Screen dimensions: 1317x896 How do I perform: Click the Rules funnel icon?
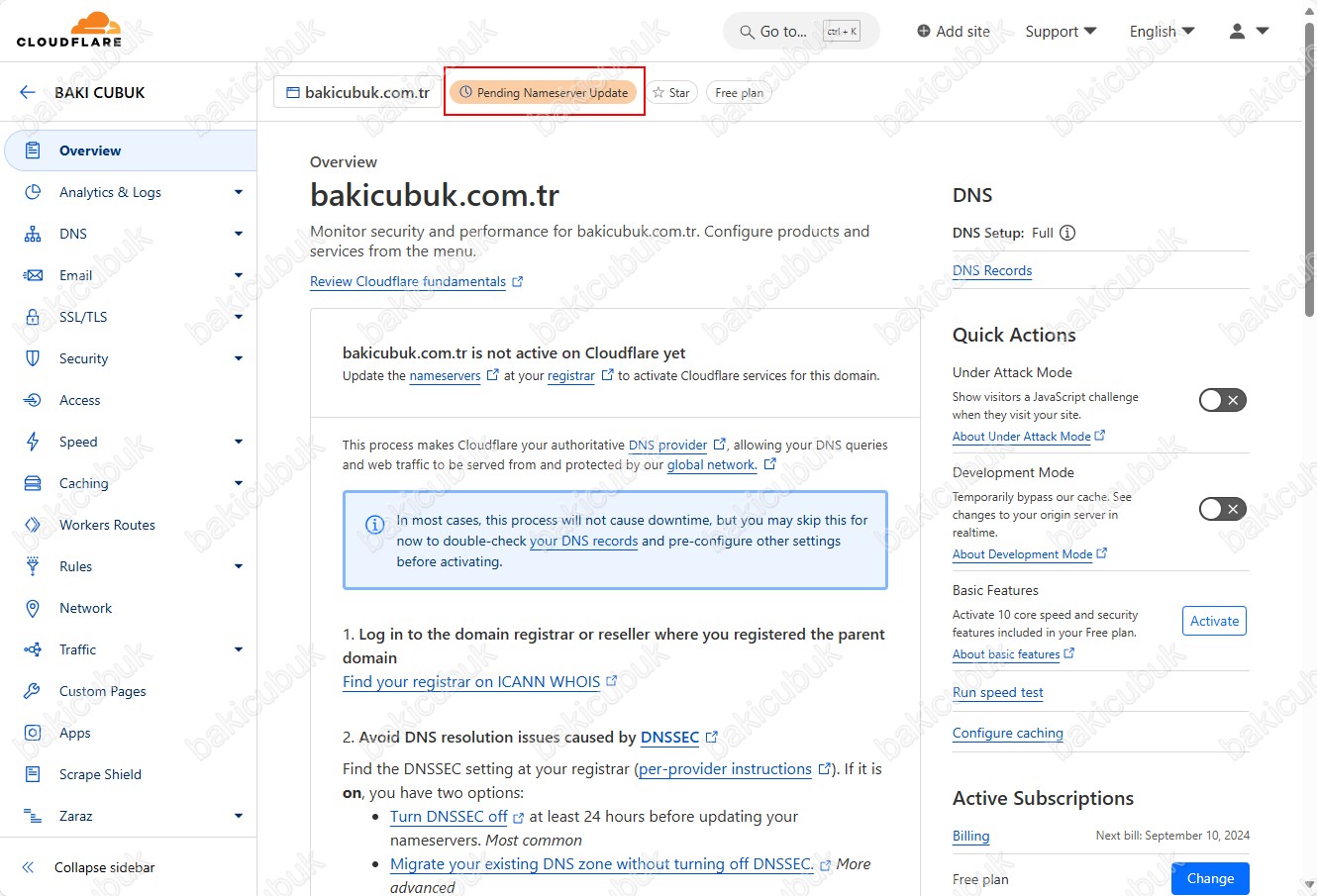click(33, 566)
